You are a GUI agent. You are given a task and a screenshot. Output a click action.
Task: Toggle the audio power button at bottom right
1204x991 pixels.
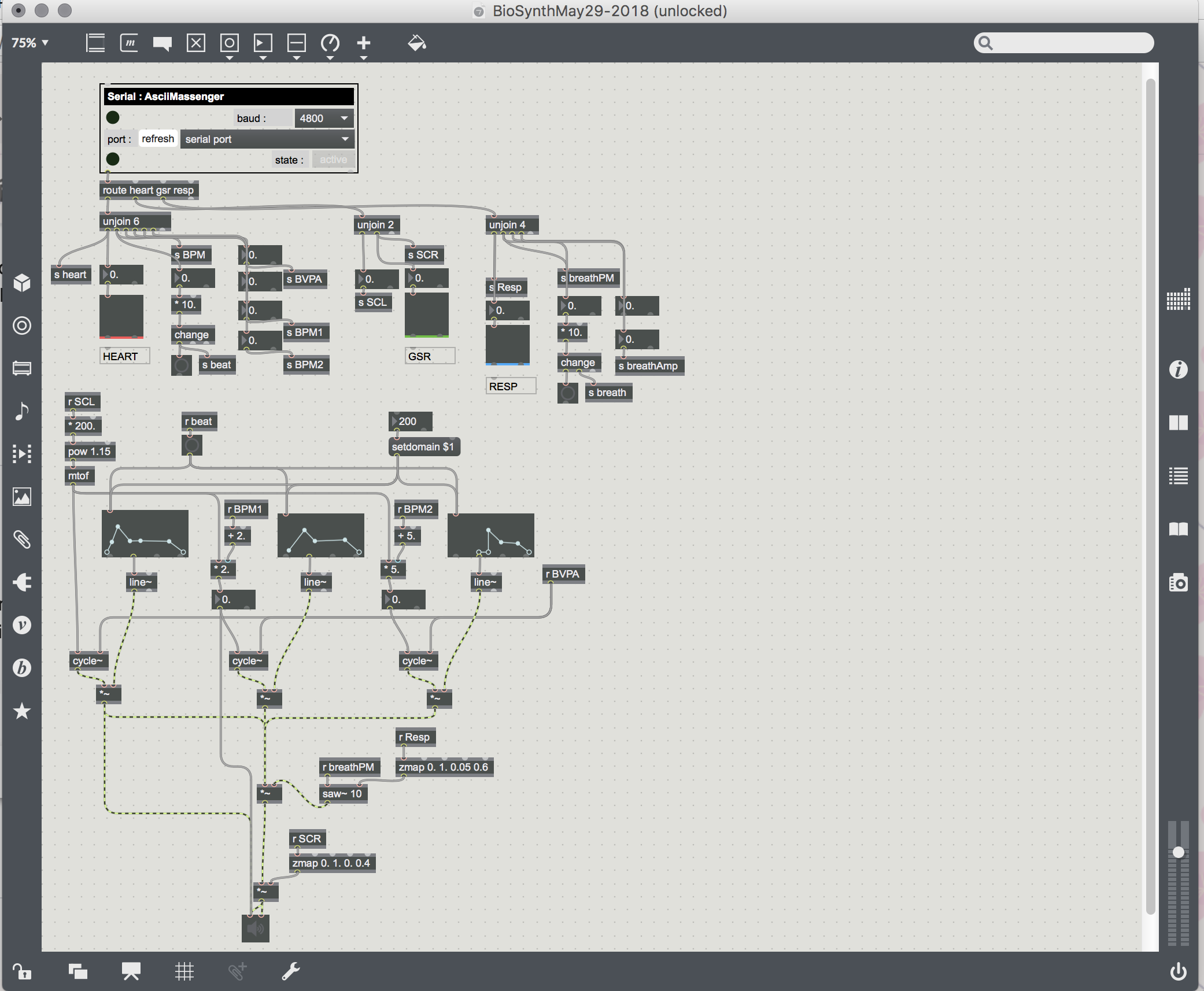(1178, 971)
